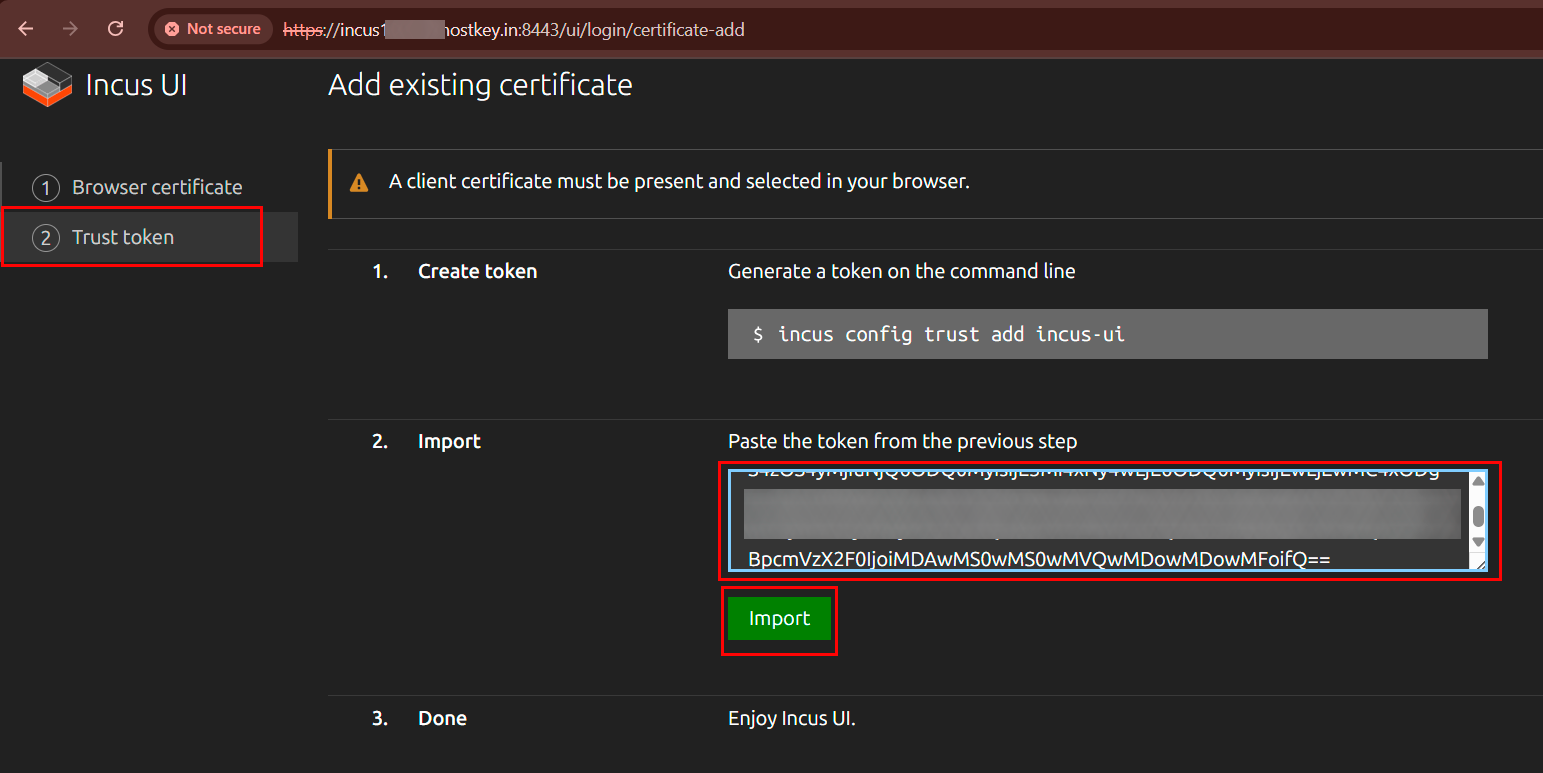The image size is (1543, 773).
Task: Click the Incus cube logo
Action: 48,85
